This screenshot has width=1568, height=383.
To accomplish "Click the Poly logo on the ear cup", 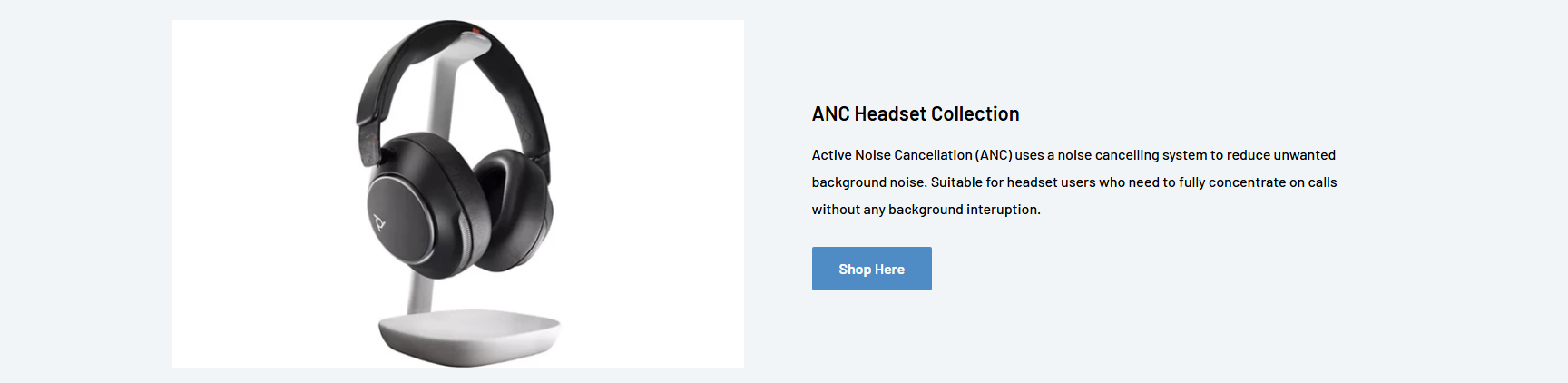I will coord(379,221).
